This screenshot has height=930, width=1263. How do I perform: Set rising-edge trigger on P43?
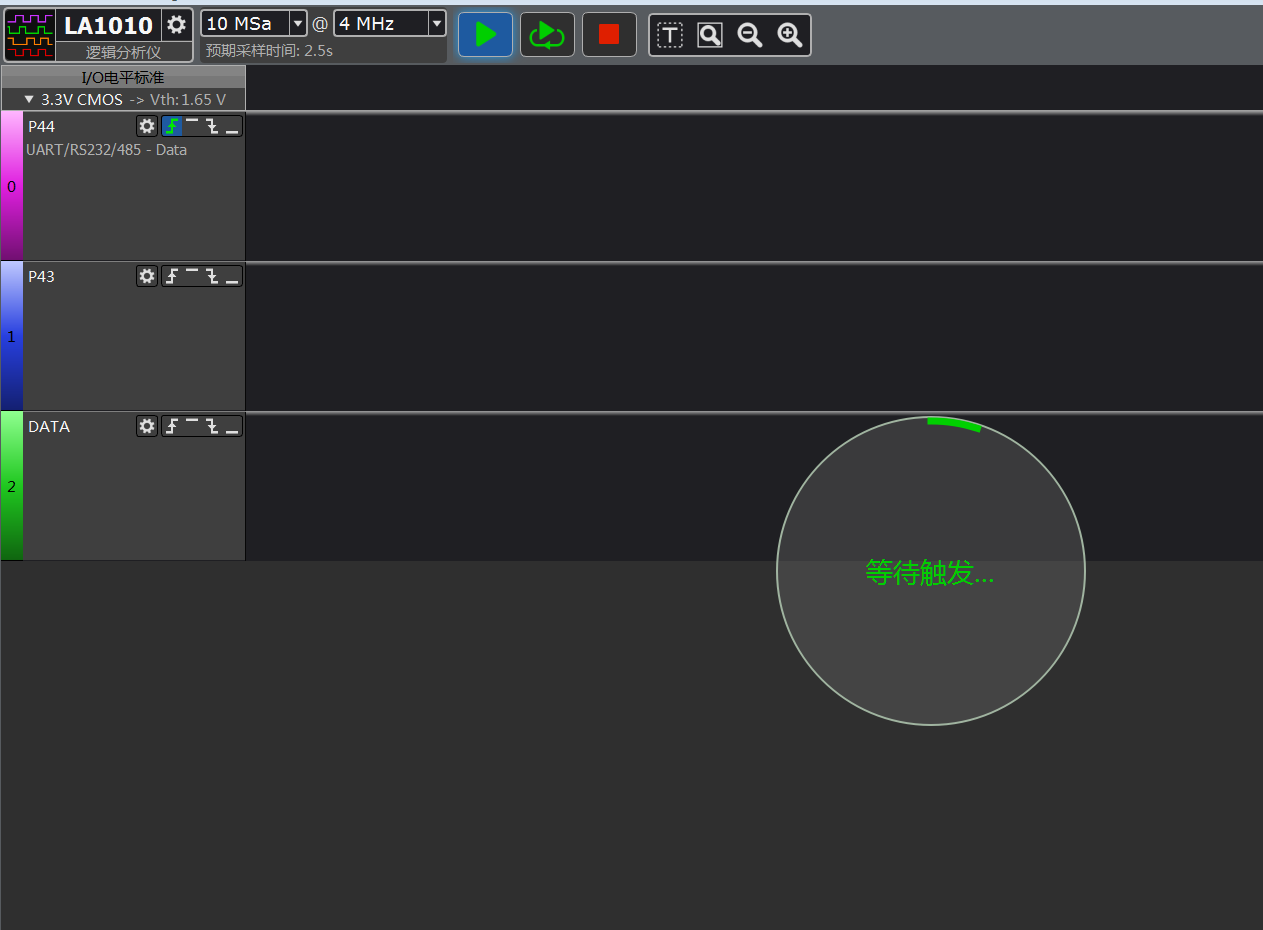pyautogui.click(x=172, y=276)
